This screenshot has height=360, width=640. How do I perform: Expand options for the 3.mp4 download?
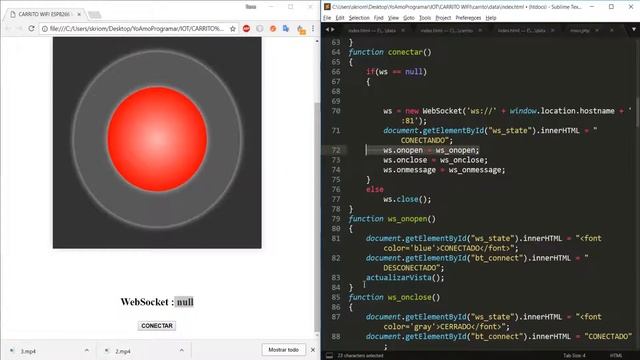click(87, 350)
